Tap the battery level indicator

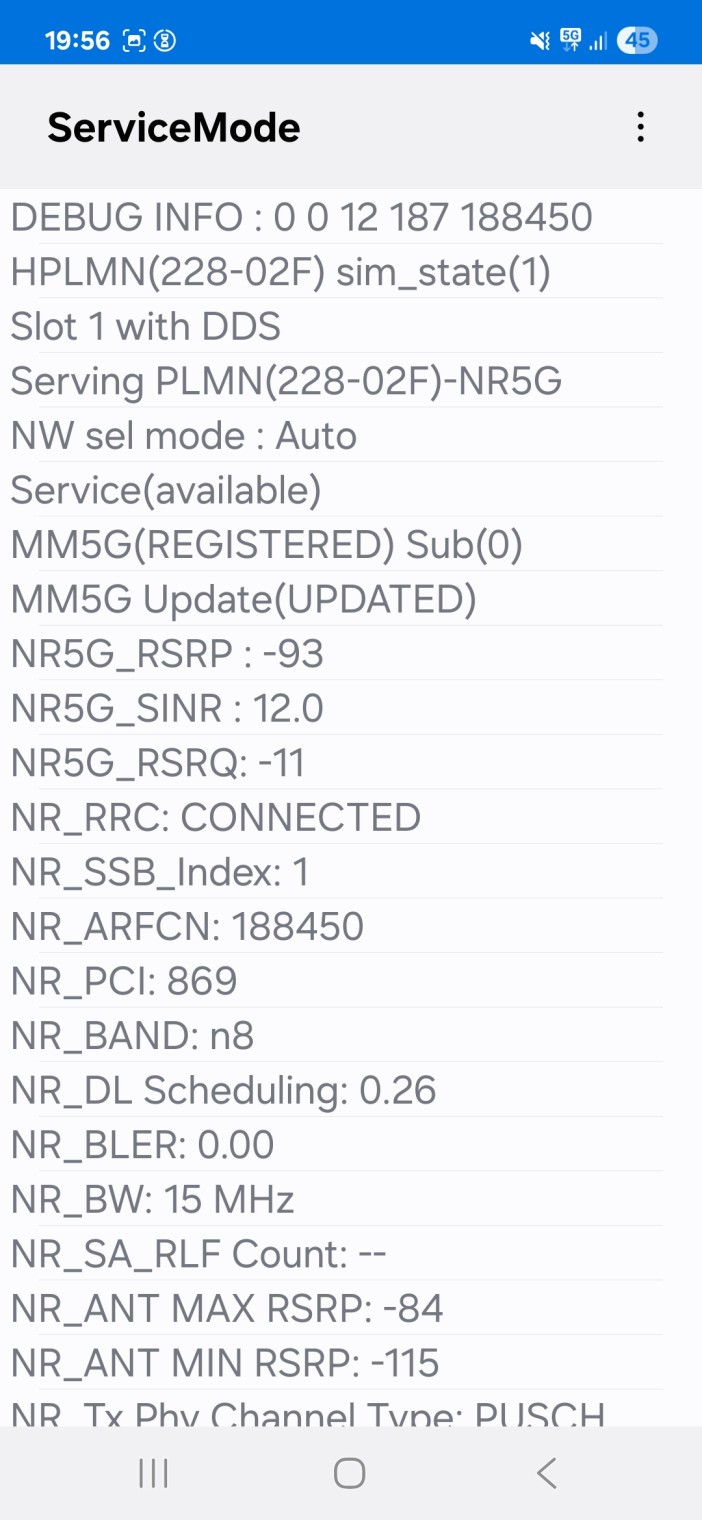(637, 41)
